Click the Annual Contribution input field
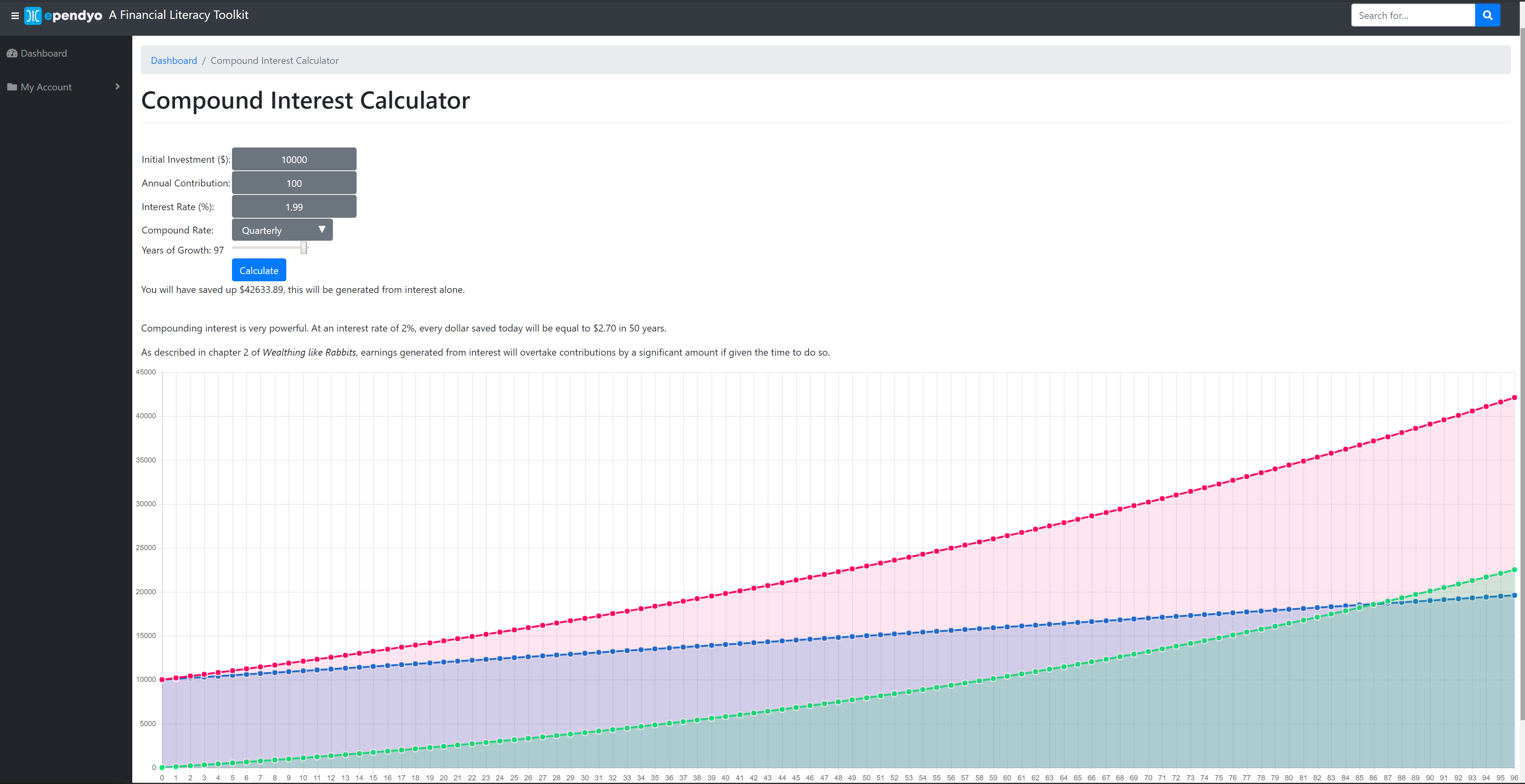 pos(294,183)
